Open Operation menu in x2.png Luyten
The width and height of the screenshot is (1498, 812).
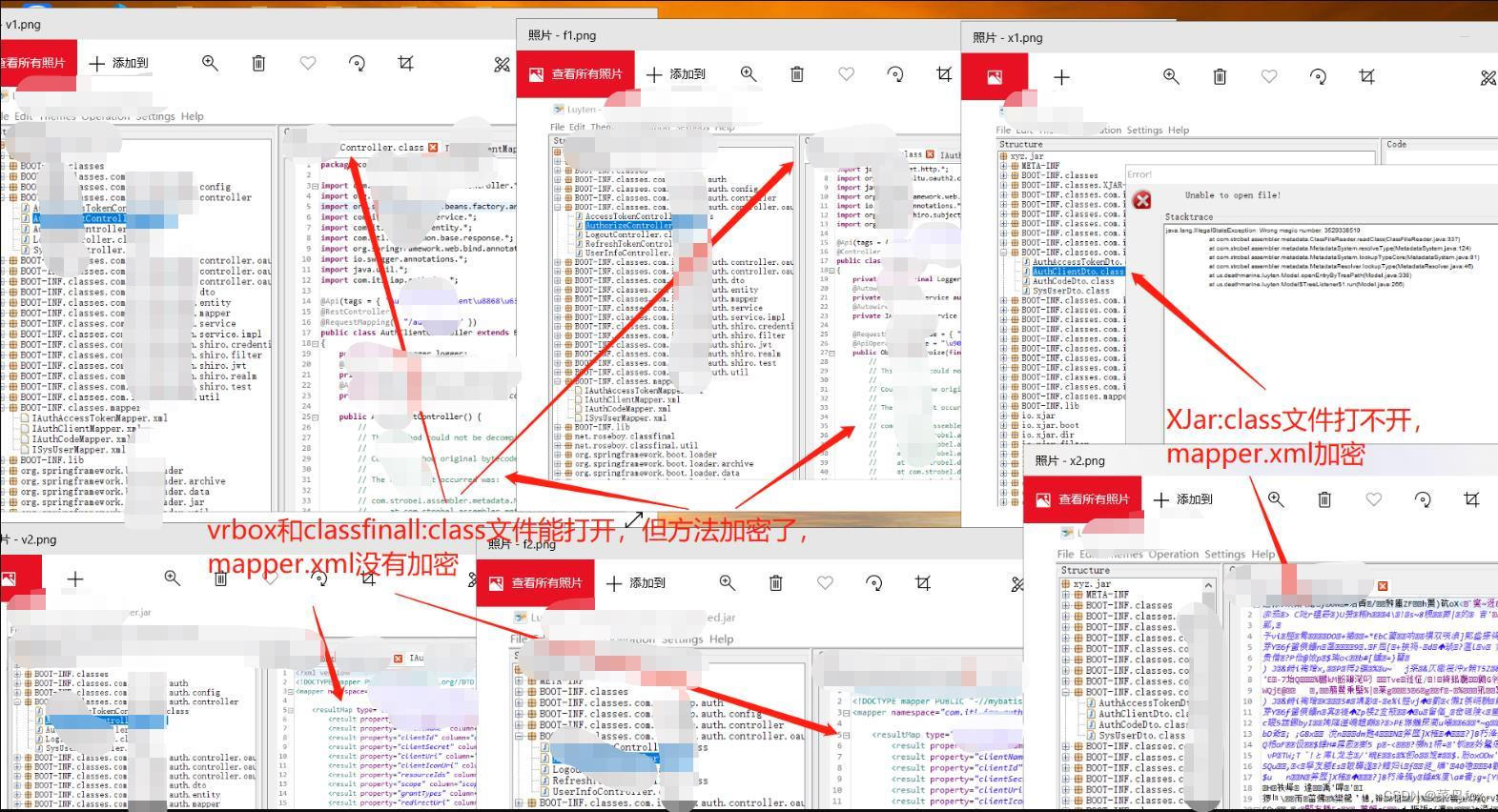click(x=1174, y=554)
